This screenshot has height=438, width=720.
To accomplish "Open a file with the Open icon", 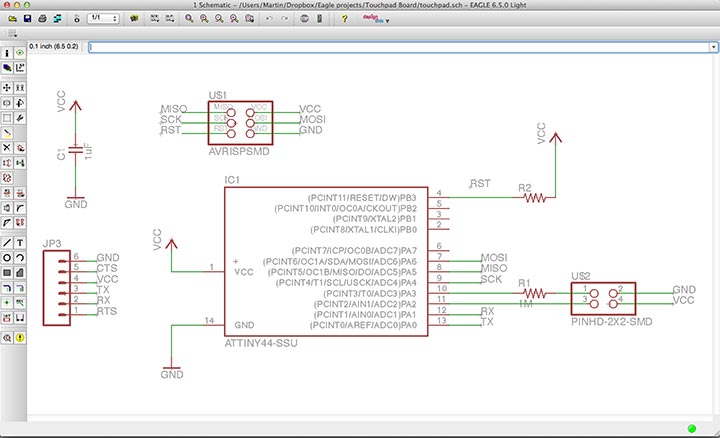I will click(12, 19).
